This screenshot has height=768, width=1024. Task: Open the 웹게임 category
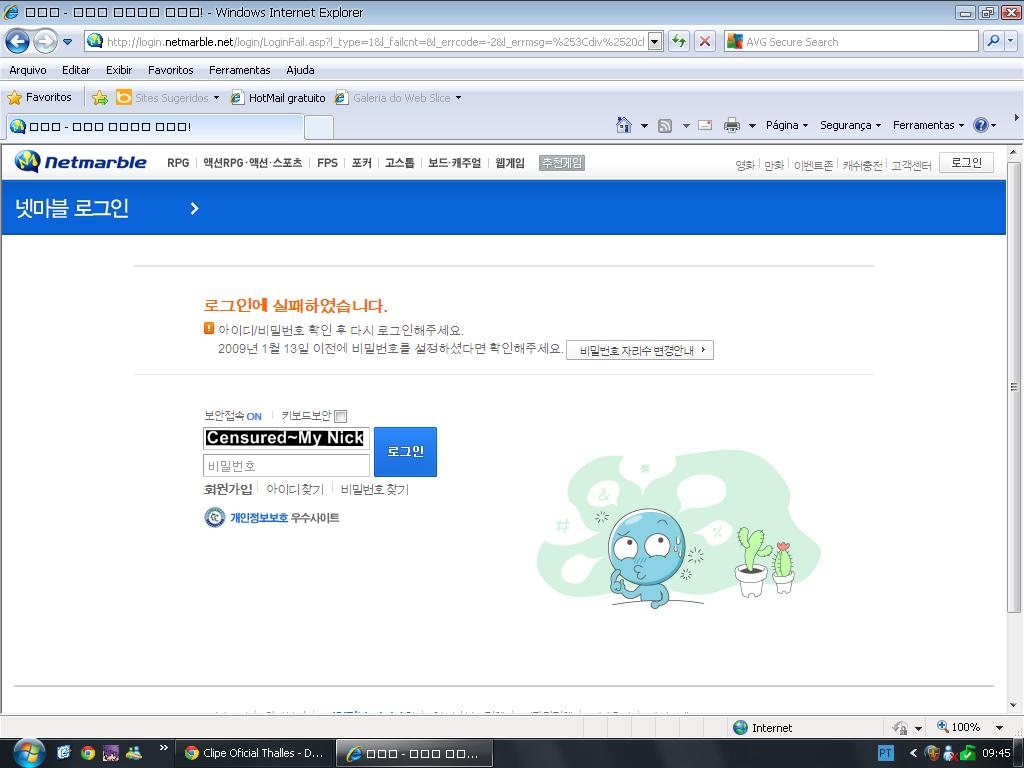(510, 163)
